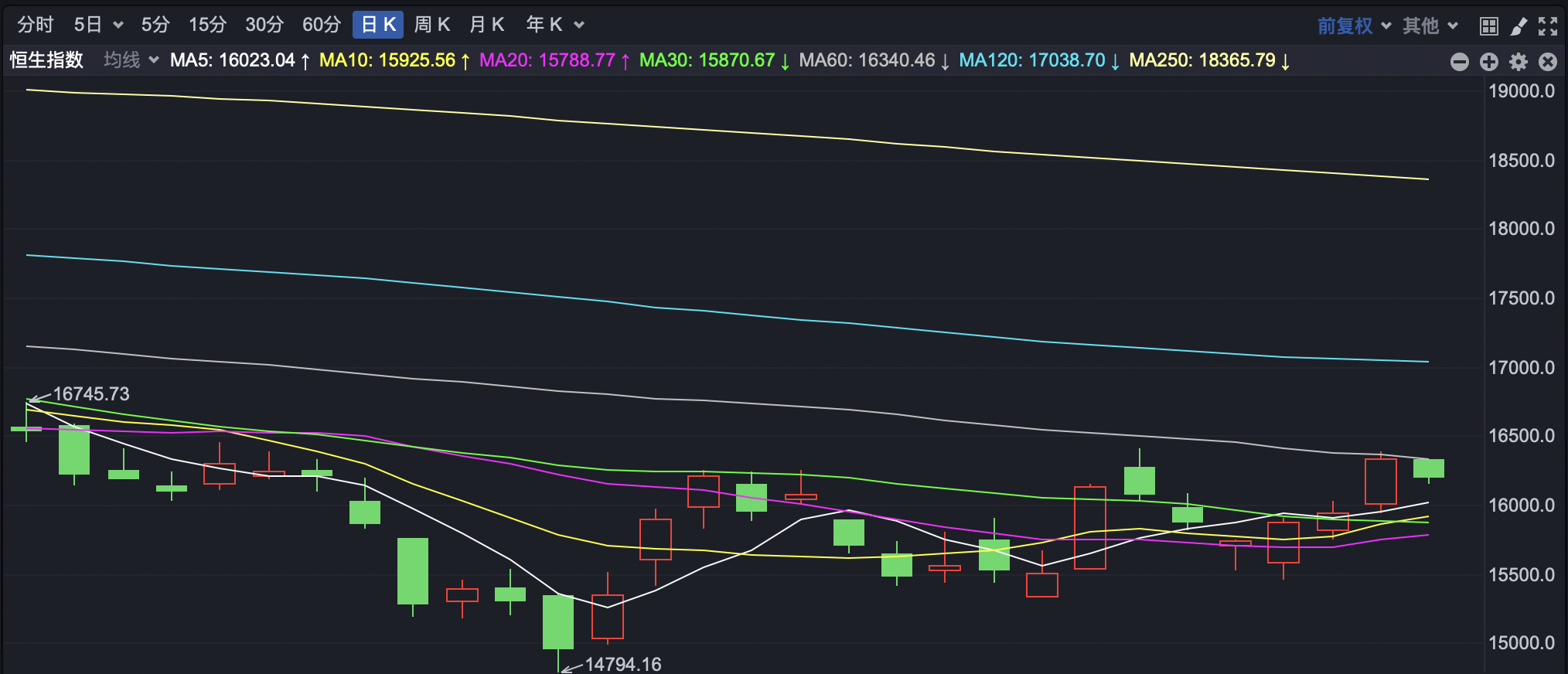
Task: Select the 月K monthly candlestick tab
Action: (x=487, y=25)
